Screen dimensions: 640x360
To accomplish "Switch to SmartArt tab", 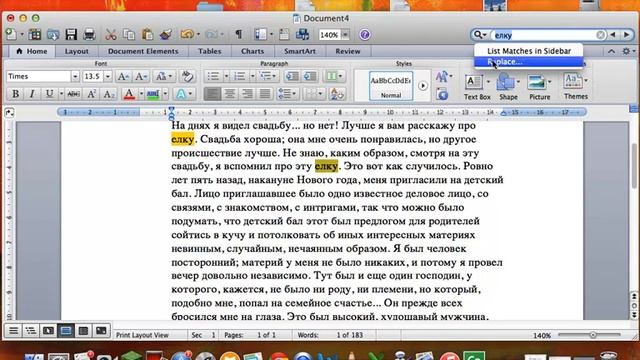I will [300, 51].
